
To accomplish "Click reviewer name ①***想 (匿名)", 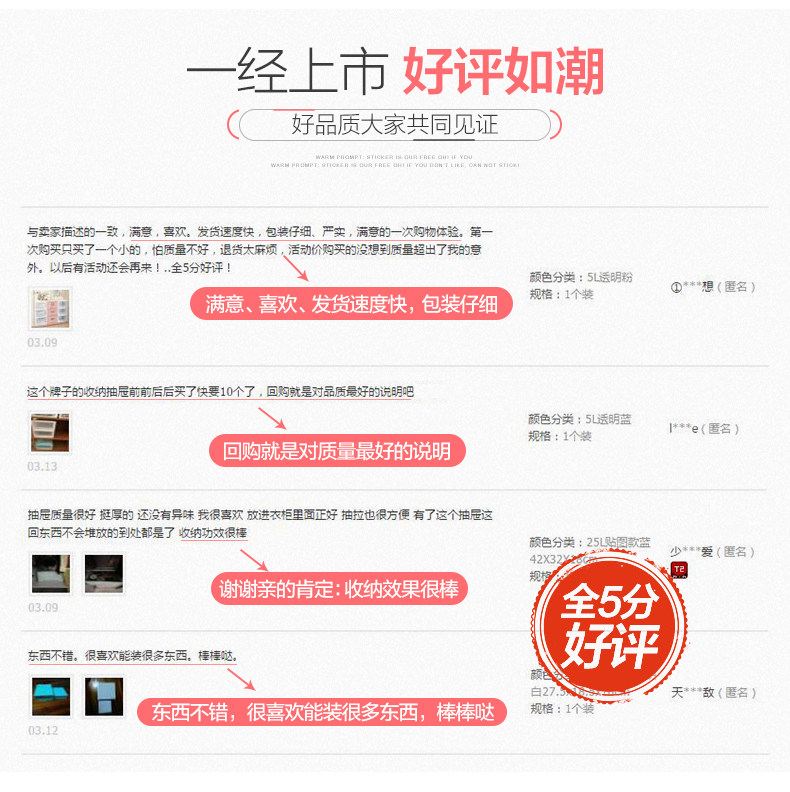I will 713,287.
